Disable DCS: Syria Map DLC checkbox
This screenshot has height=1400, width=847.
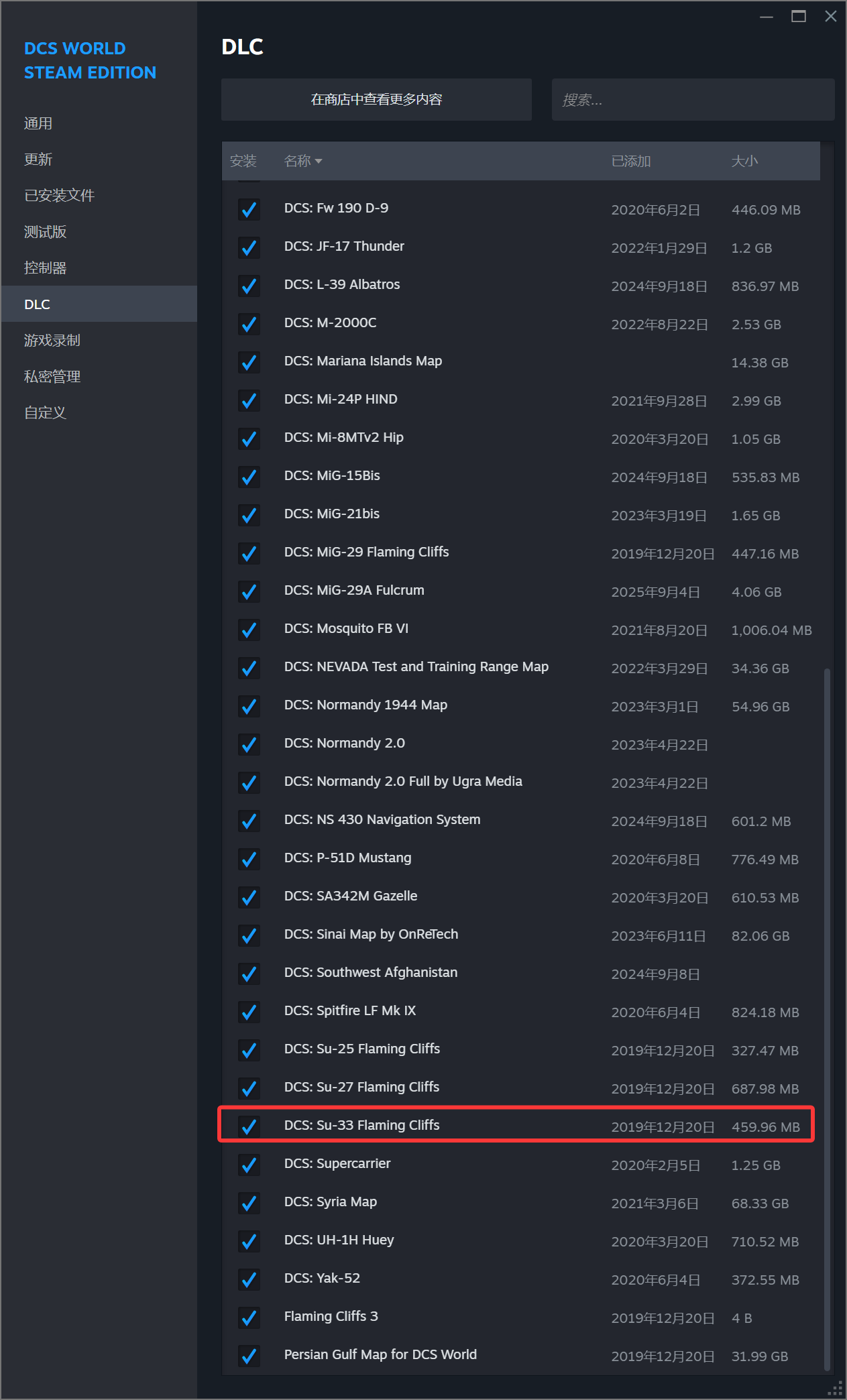(249, 1203)
